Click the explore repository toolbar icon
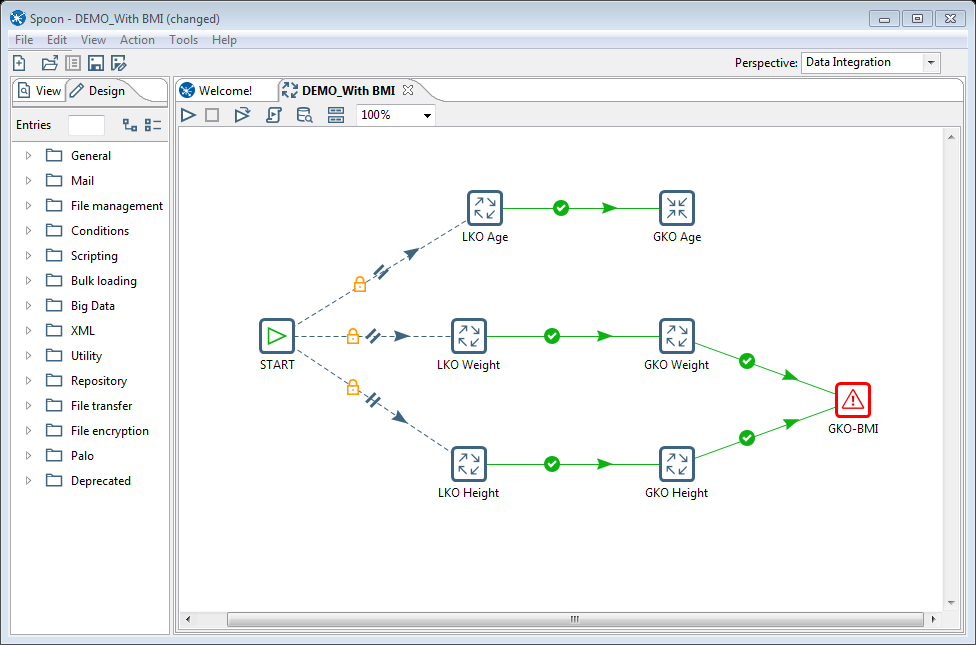 (x=73, y=63)
